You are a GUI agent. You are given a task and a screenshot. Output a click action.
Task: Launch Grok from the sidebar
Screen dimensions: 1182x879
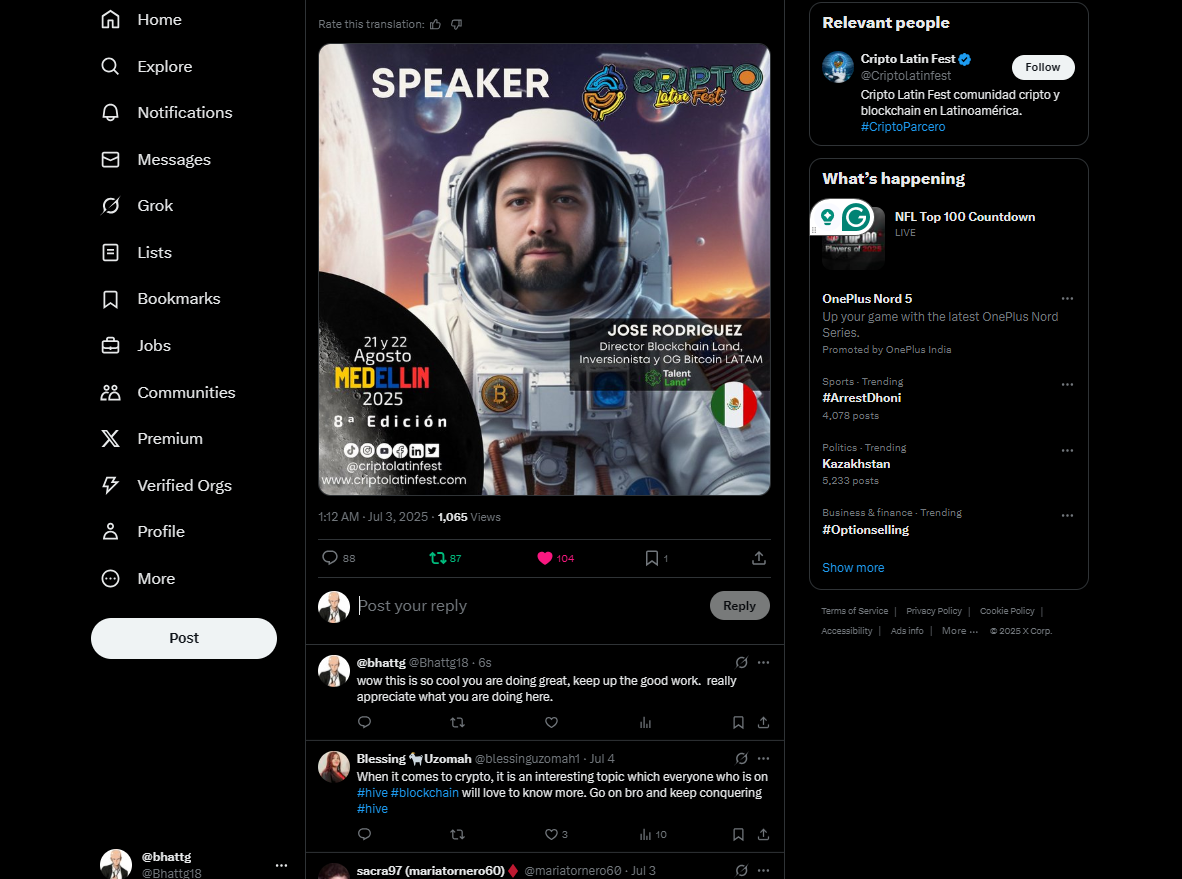[136, 206]
